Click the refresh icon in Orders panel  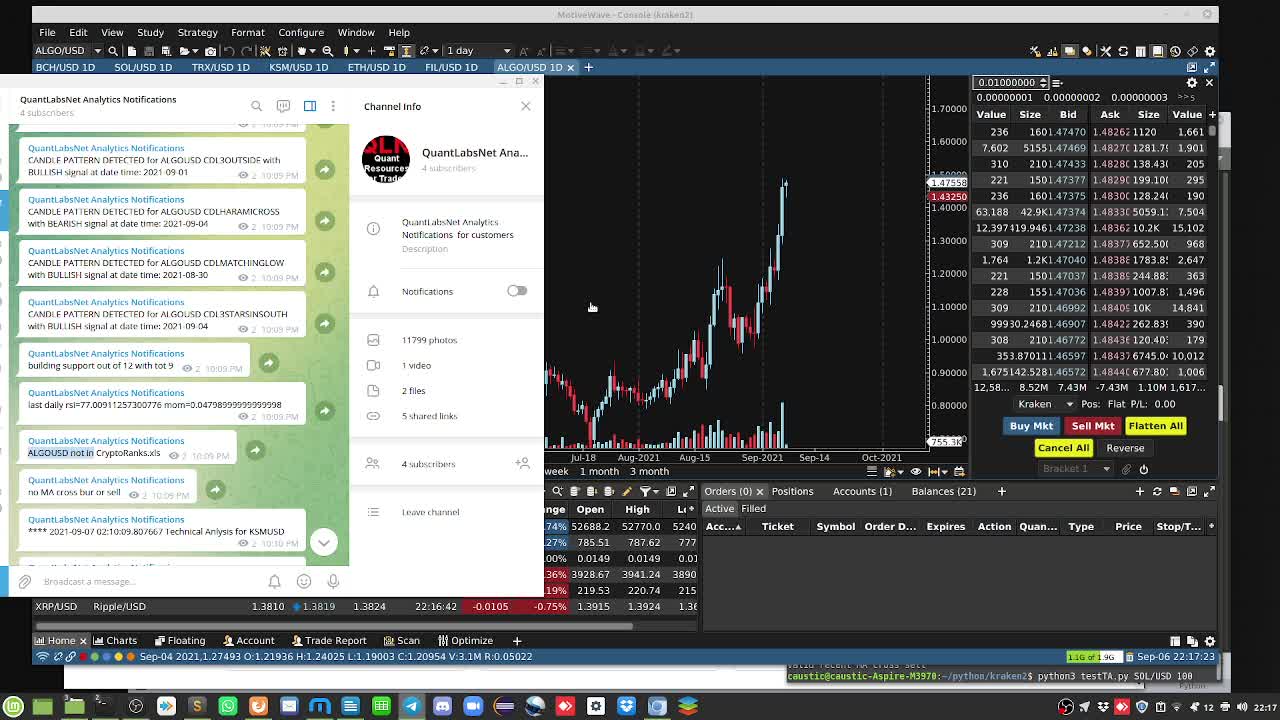1157,491
